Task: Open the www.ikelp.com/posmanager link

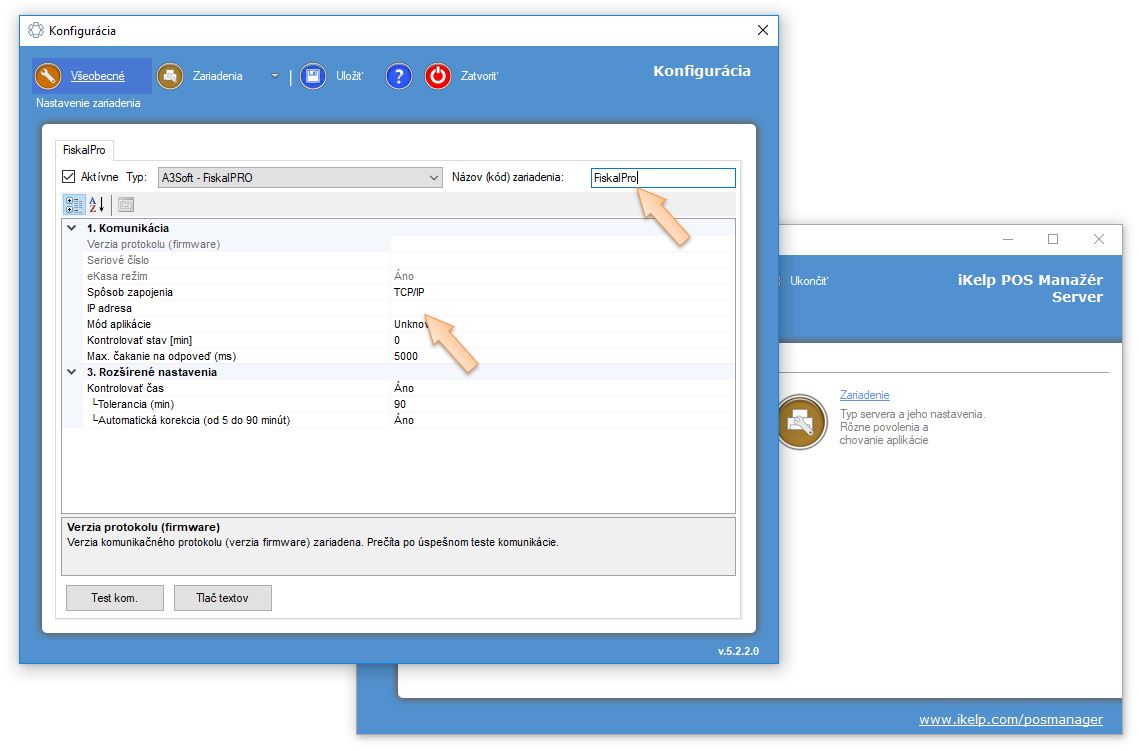Action: pos(1011,719)
